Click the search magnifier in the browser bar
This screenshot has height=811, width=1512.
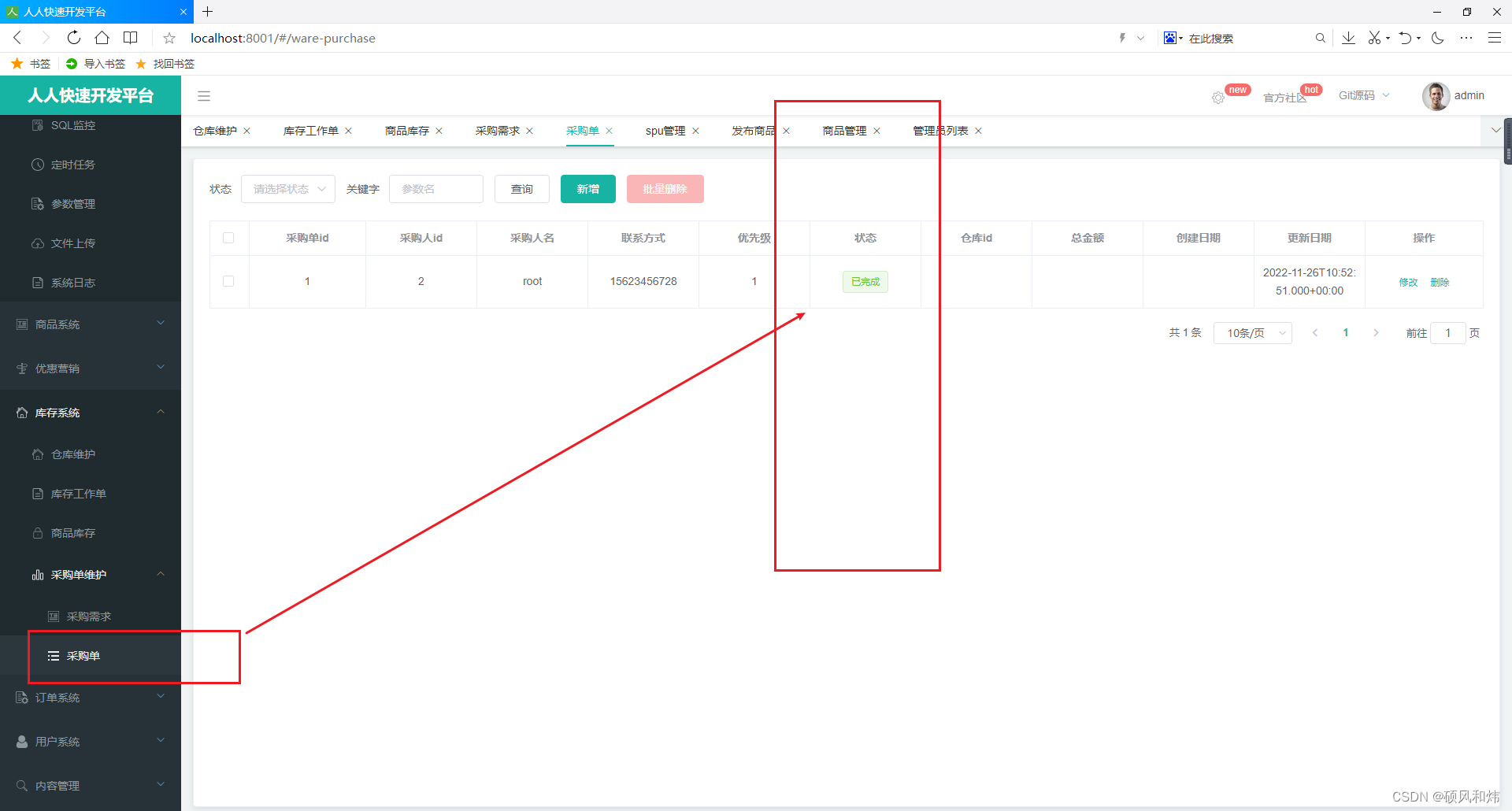pos(1320,38)
